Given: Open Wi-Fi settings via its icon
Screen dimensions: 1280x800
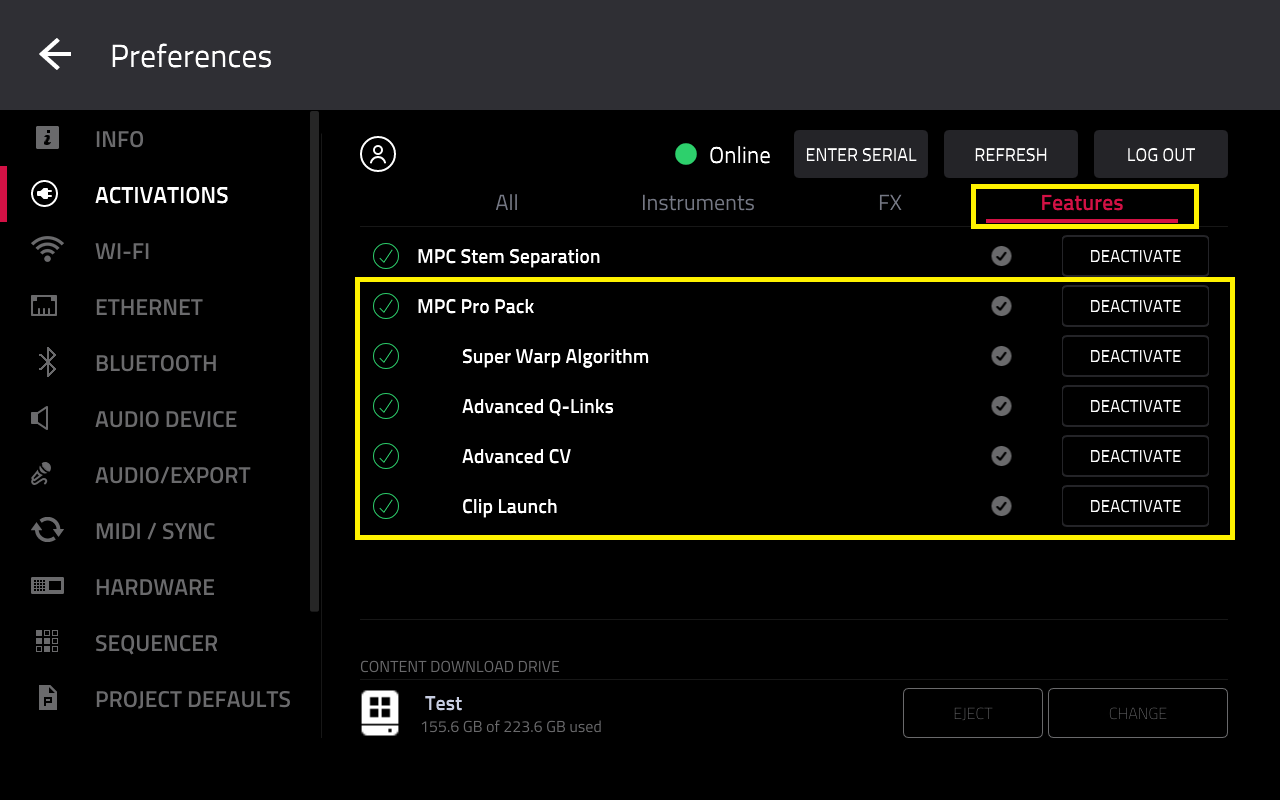Looking at the screenshot, I should (x=47, y=250).
